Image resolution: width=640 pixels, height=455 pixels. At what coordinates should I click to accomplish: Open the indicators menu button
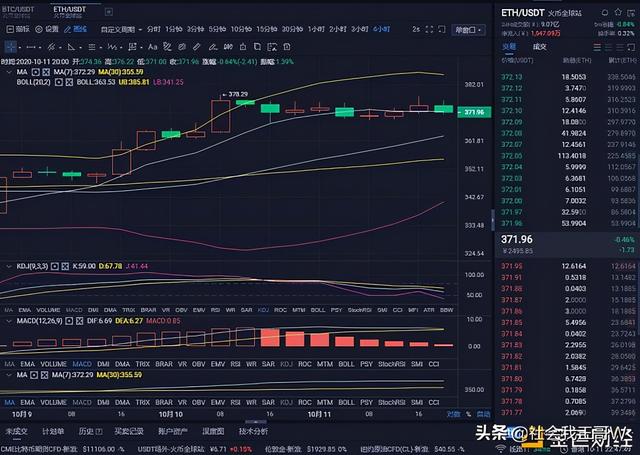click(x=18, y=29)
